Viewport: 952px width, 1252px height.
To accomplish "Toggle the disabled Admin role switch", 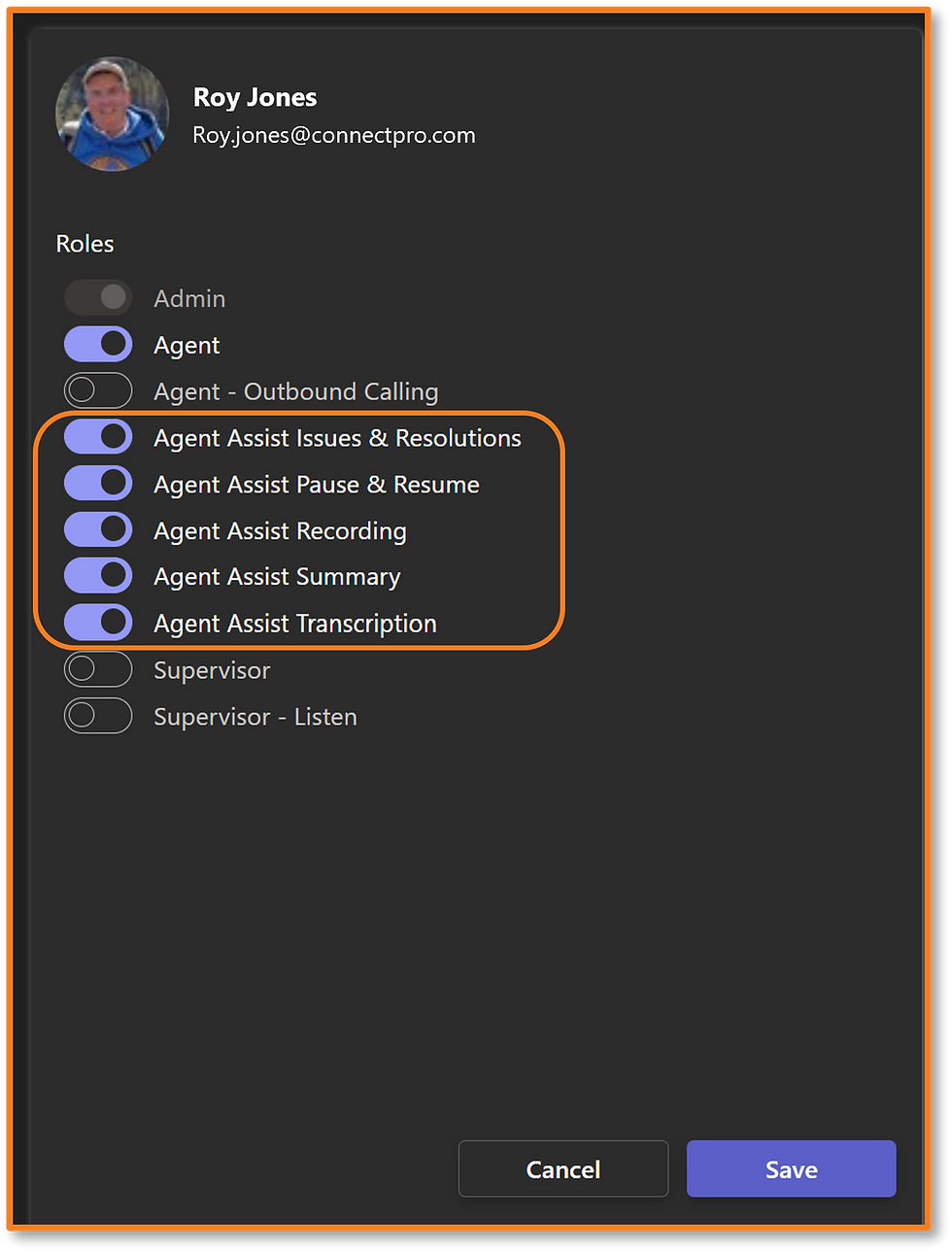I will pos(98,297).
